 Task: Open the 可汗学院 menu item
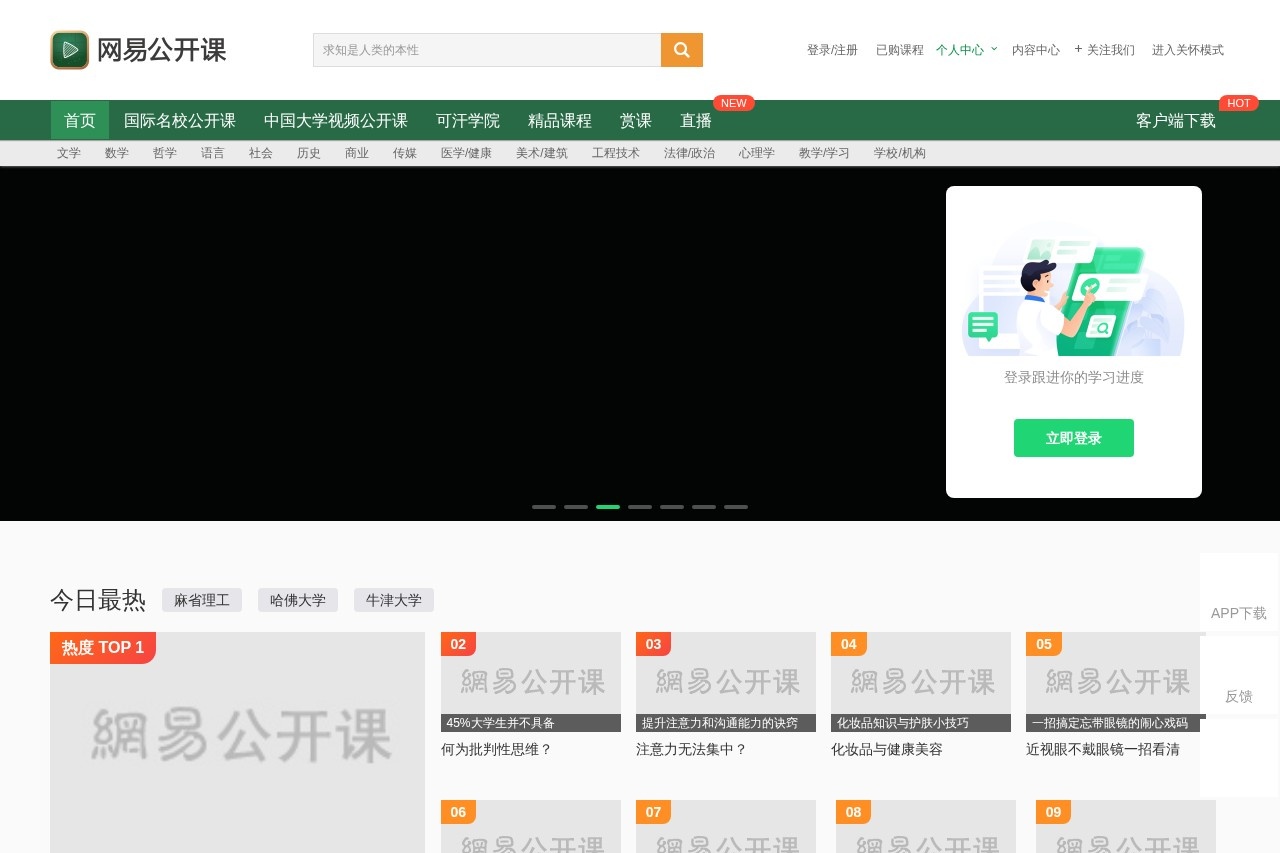(467, 120)
